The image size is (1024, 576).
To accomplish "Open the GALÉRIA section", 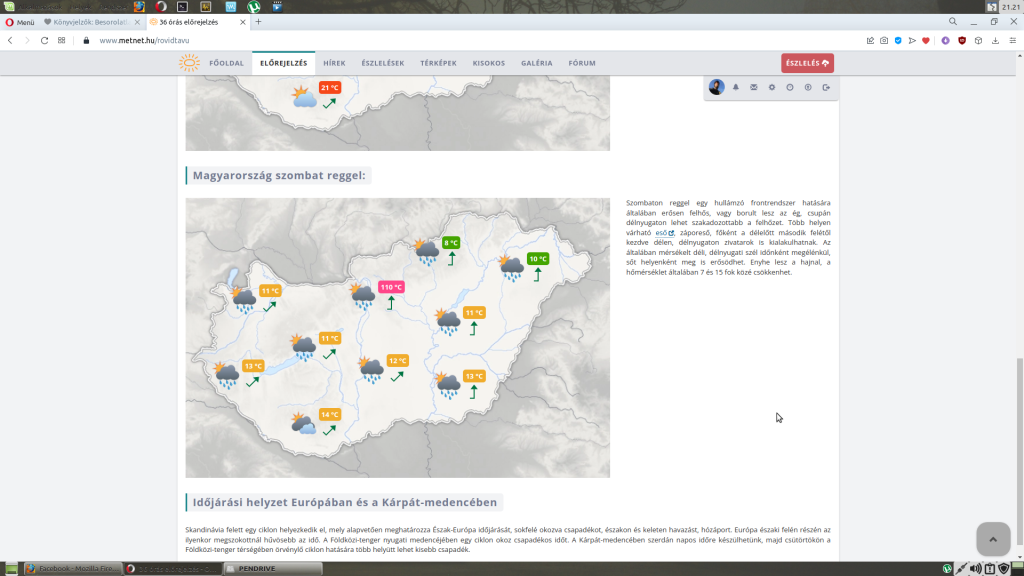I will coord(536,63).
